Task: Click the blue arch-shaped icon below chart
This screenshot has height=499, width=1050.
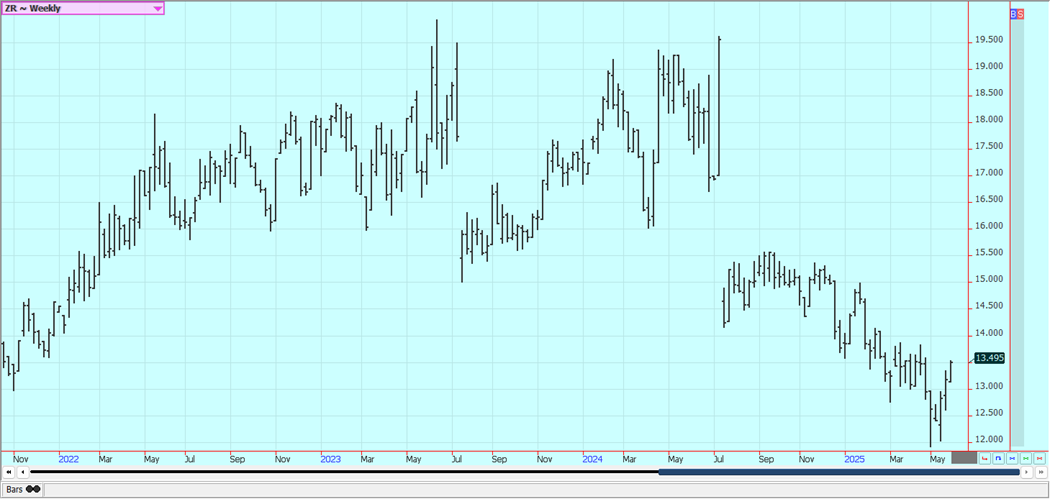Action: click(998, 458)
